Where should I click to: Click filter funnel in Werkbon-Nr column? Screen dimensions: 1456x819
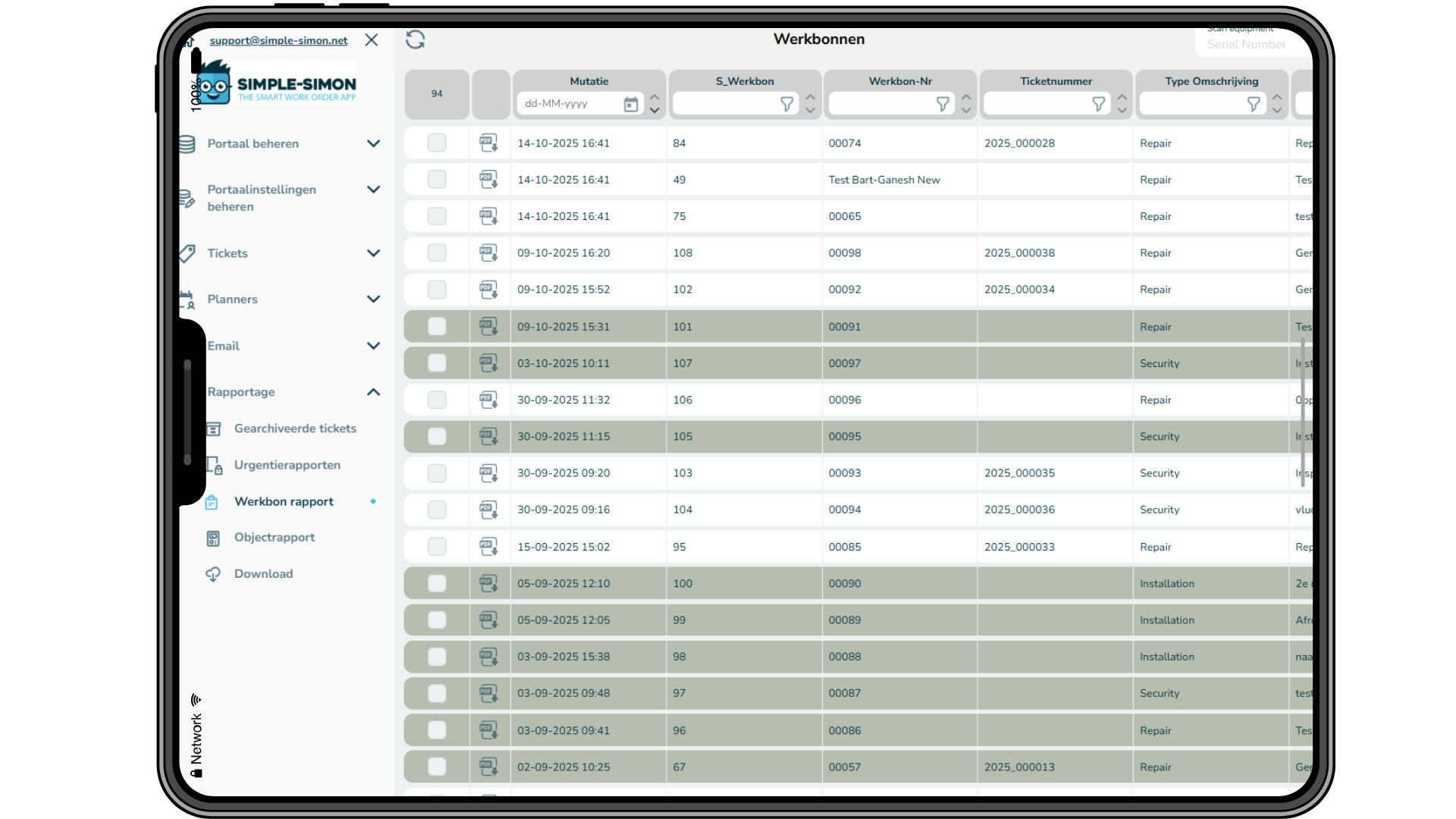pyautogui.click(x=943, y=104)
